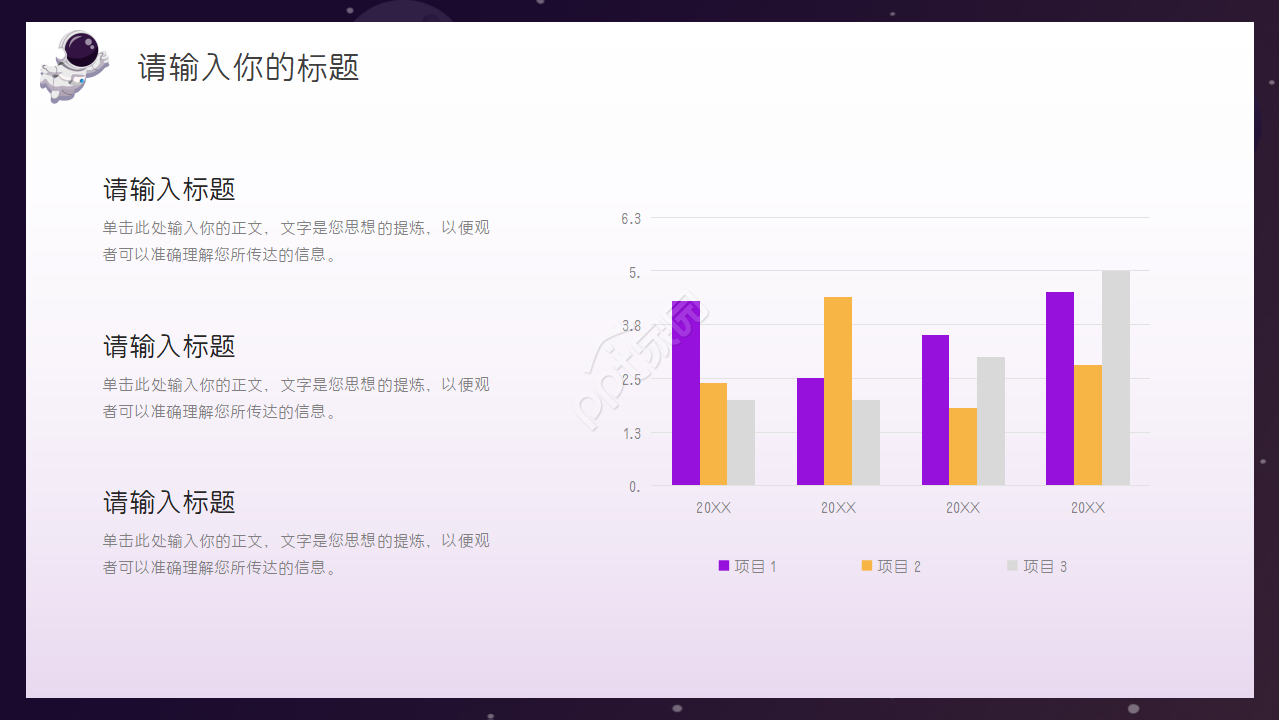The width and height of the screenshot is (1280, 720).
Task: Click the purple bar in the last group
Action: [x=1060, y=388]
